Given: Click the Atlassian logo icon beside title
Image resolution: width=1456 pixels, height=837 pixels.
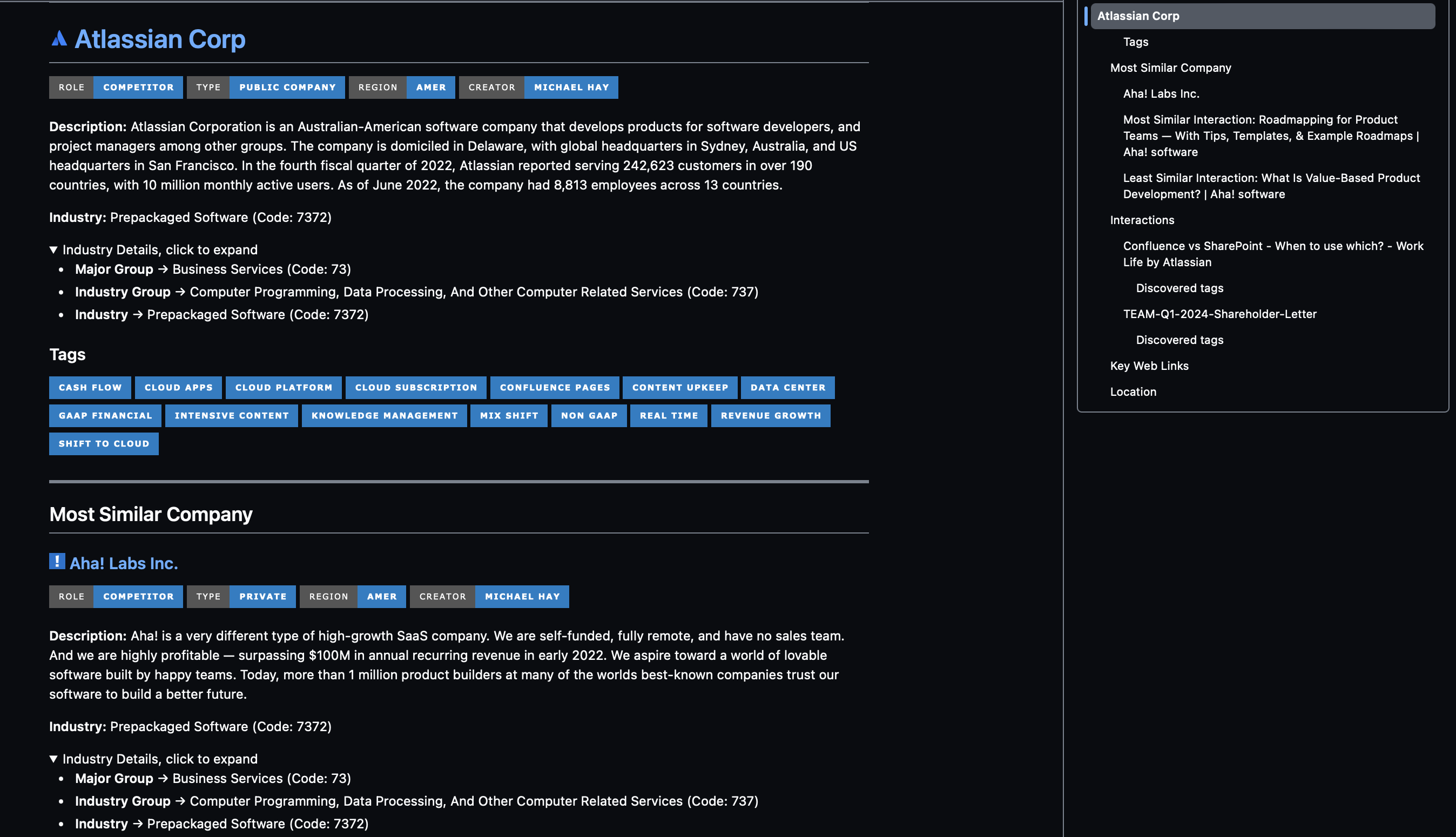Looking at the screenshot, I should pos(59,38).
